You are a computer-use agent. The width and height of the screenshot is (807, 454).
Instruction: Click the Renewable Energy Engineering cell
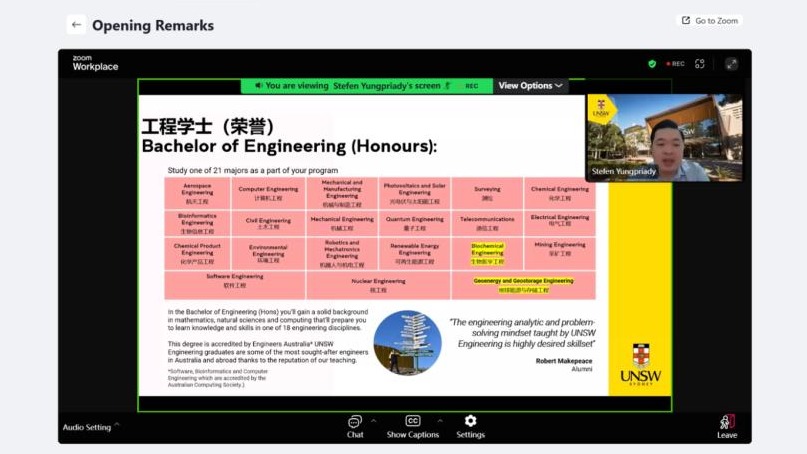coord(414,253)
